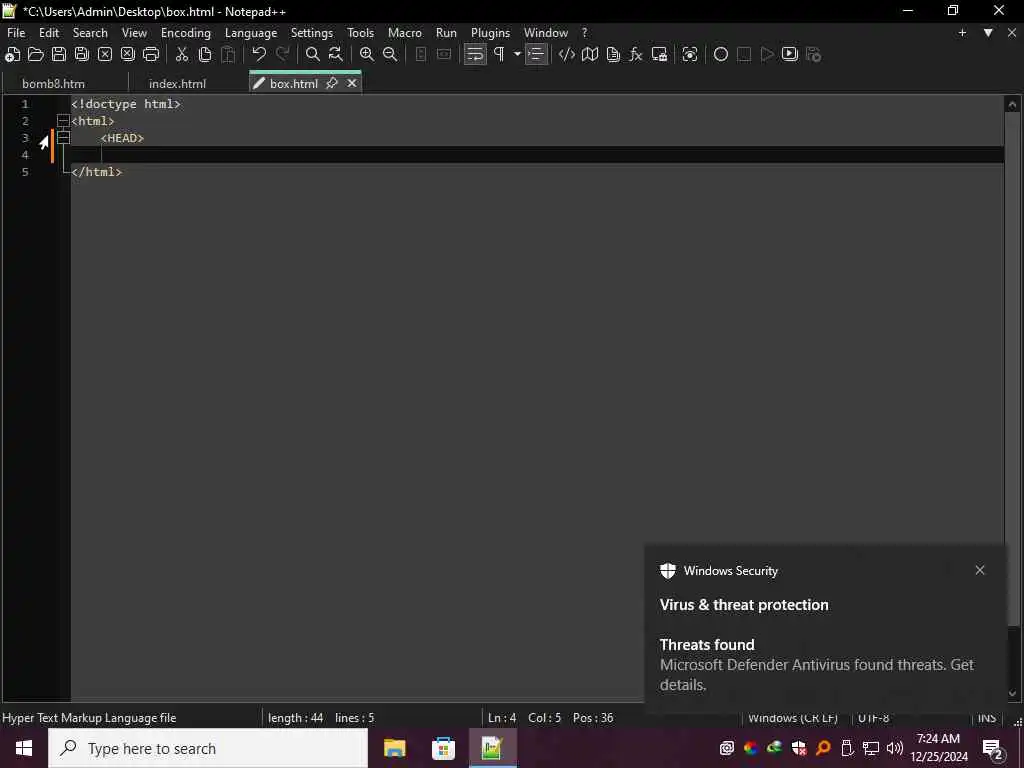Toggle the Show Indent Guide icon

[x=536, y=55]
